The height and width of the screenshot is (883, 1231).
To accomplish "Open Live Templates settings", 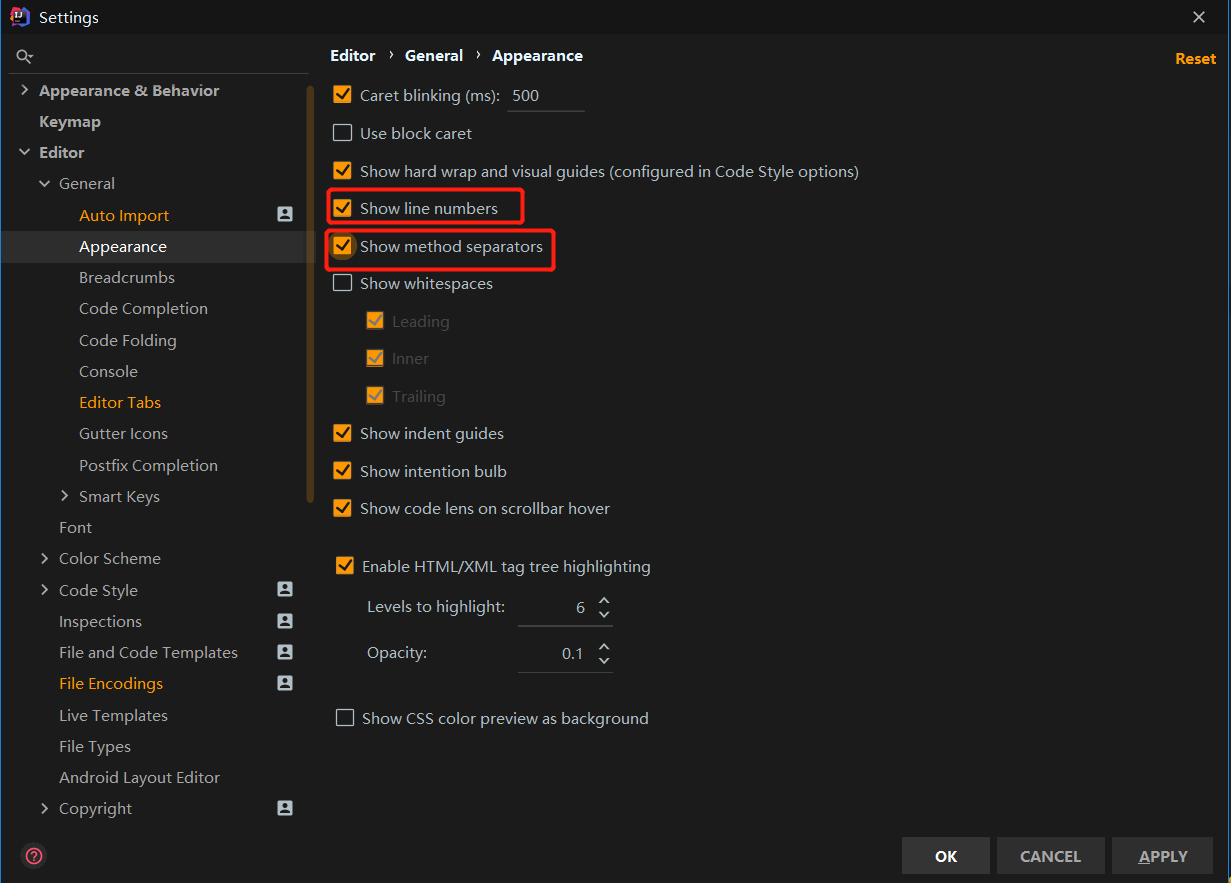I will coord(113,715).
